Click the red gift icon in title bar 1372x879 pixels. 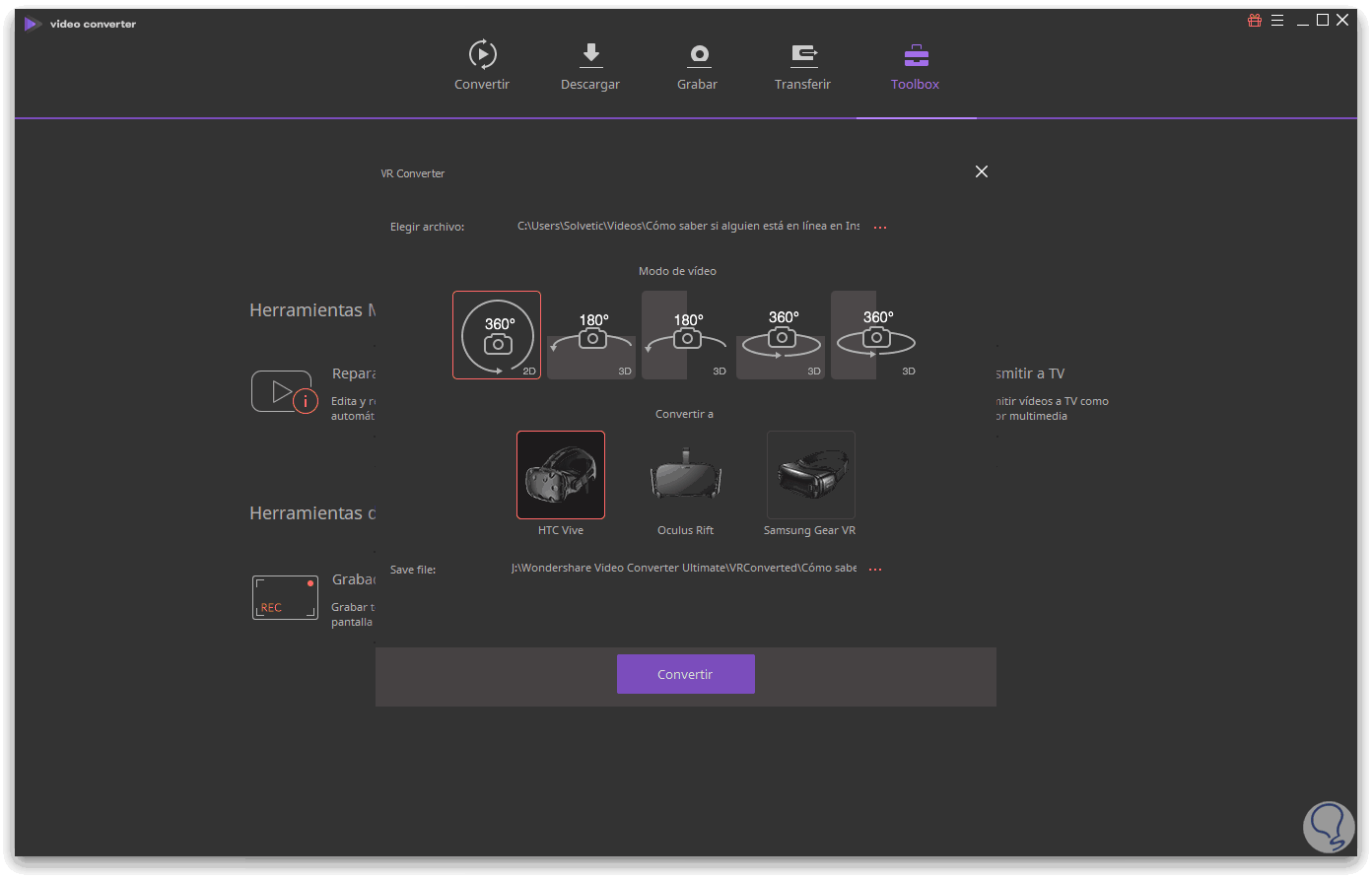click(1255, 20)
